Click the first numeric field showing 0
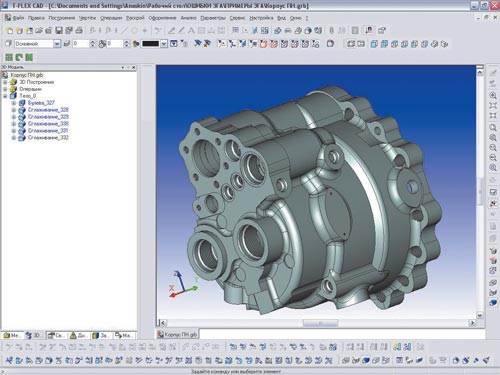This screenshot has height=375, width=500. pos(81,44)
